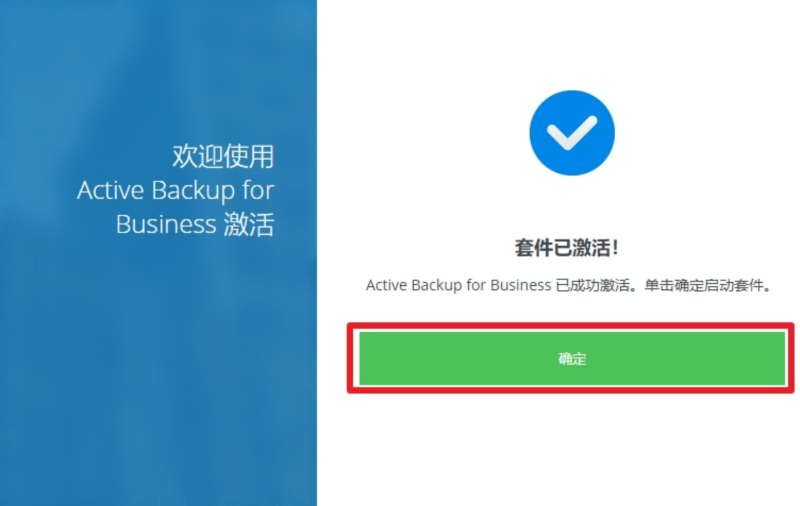The width and height of the screenshot is (800, 506).
Task: Confirm activation via the 确定 label
Action: [x=572, y=359]
